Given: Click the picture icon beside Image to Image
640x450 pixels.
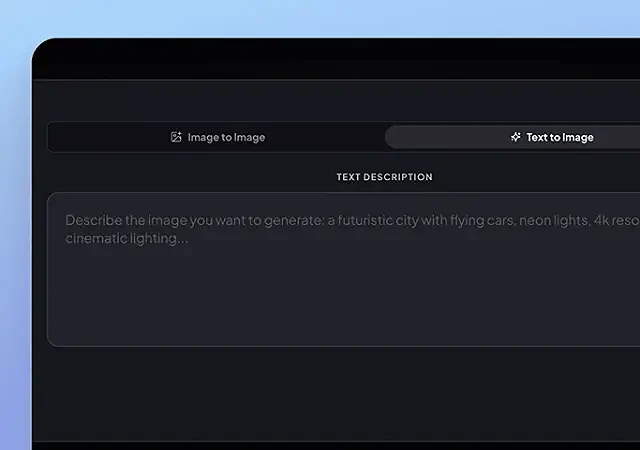Looking at the screenshot, I should tap(176, 137).
